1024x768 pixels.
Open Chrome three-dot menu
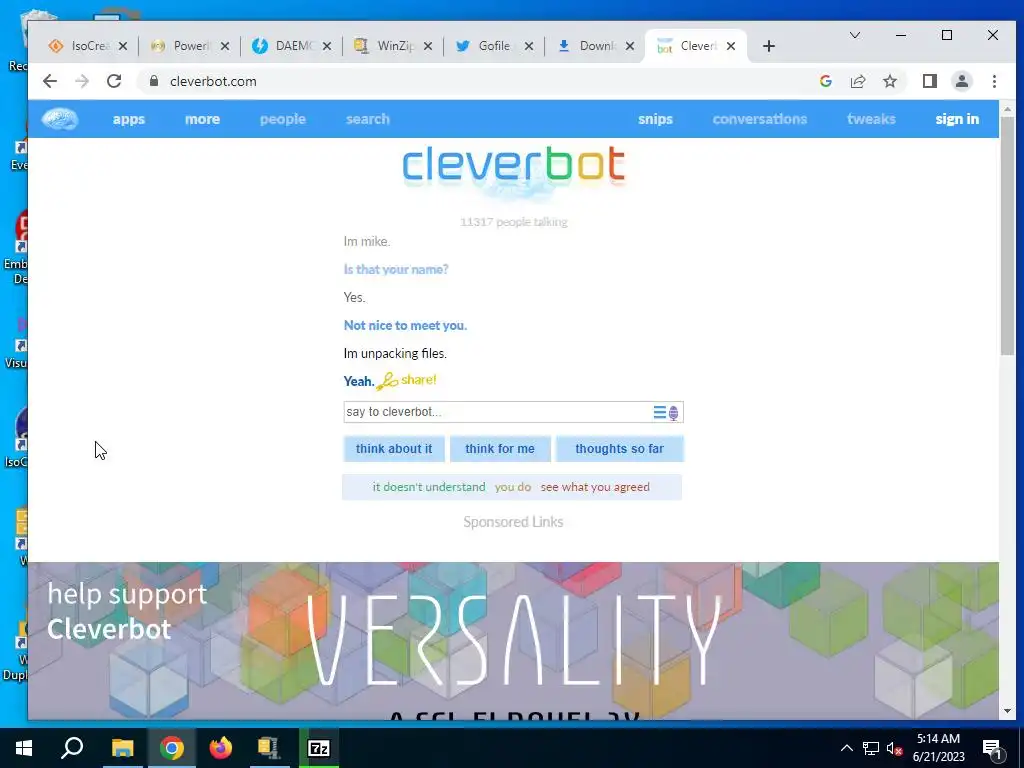[994, 81]
